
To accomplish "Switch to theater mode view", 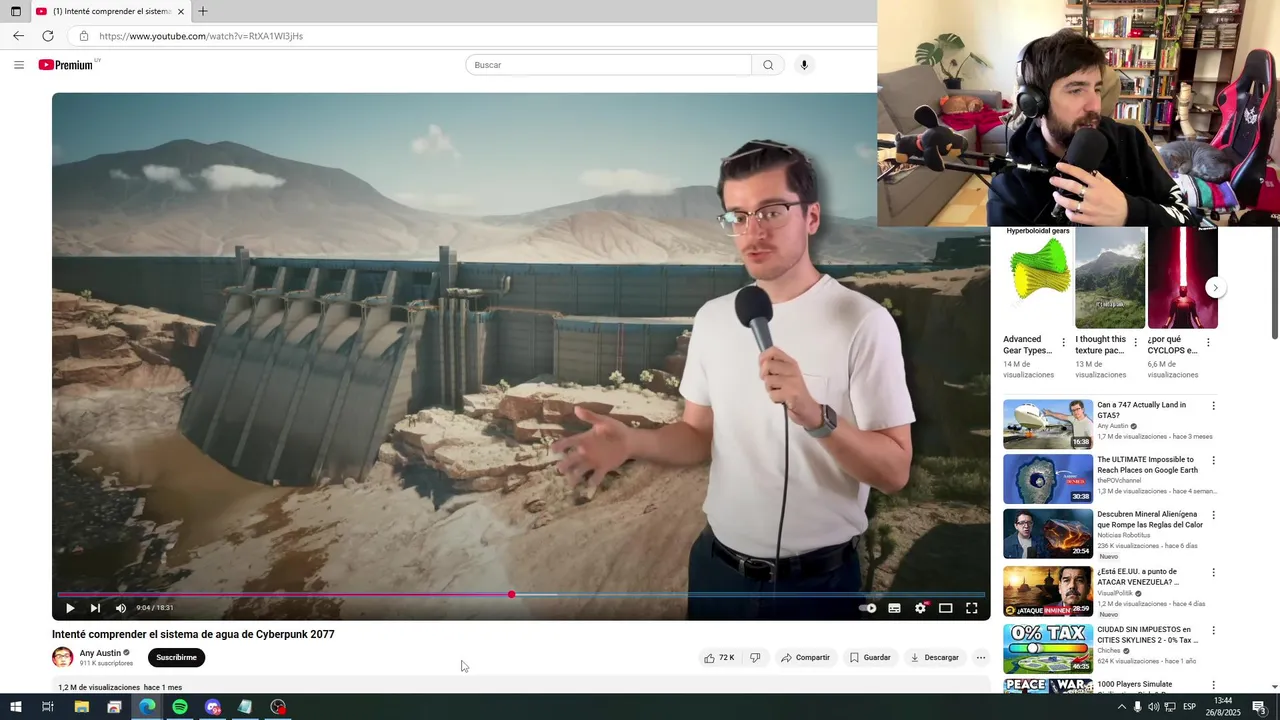I will [945, 608].
